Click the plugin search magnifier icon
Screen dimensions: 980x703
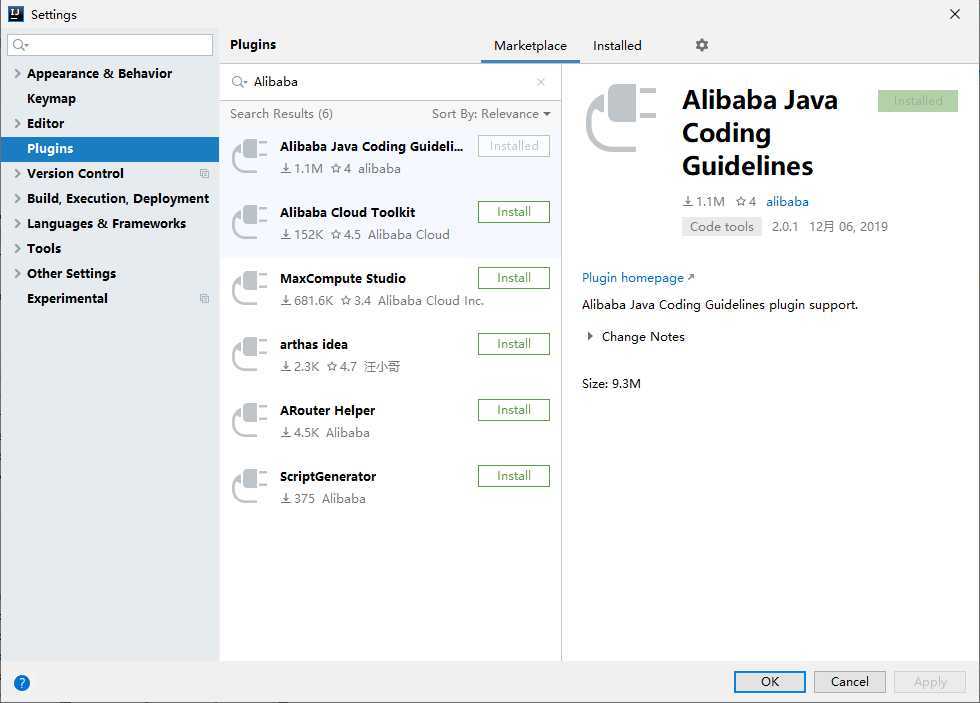pos(239,82)
